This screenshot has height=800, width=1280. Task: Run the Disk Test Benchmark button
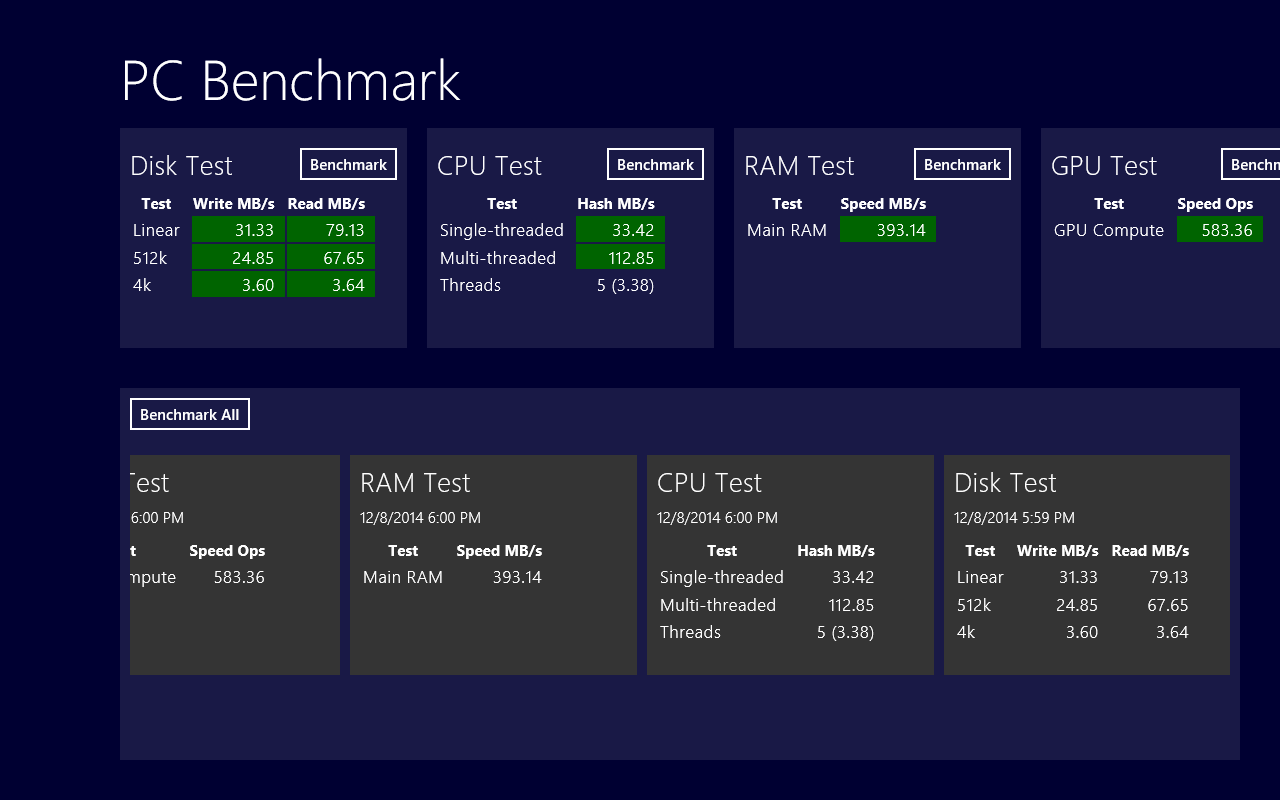[x=348, y=165]
